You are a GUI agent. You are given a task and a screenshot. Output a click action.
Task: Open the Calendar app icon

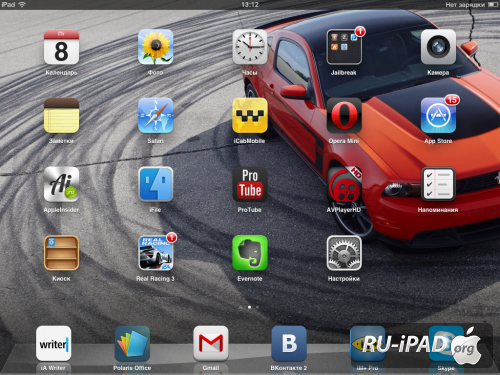point(61,47)
